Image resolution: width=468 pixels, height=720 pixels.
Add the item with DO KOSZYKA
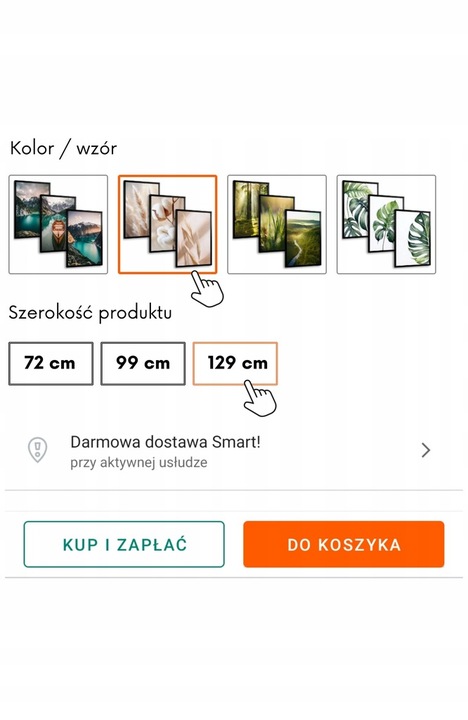pyautogui.click(x=344, y=544)
